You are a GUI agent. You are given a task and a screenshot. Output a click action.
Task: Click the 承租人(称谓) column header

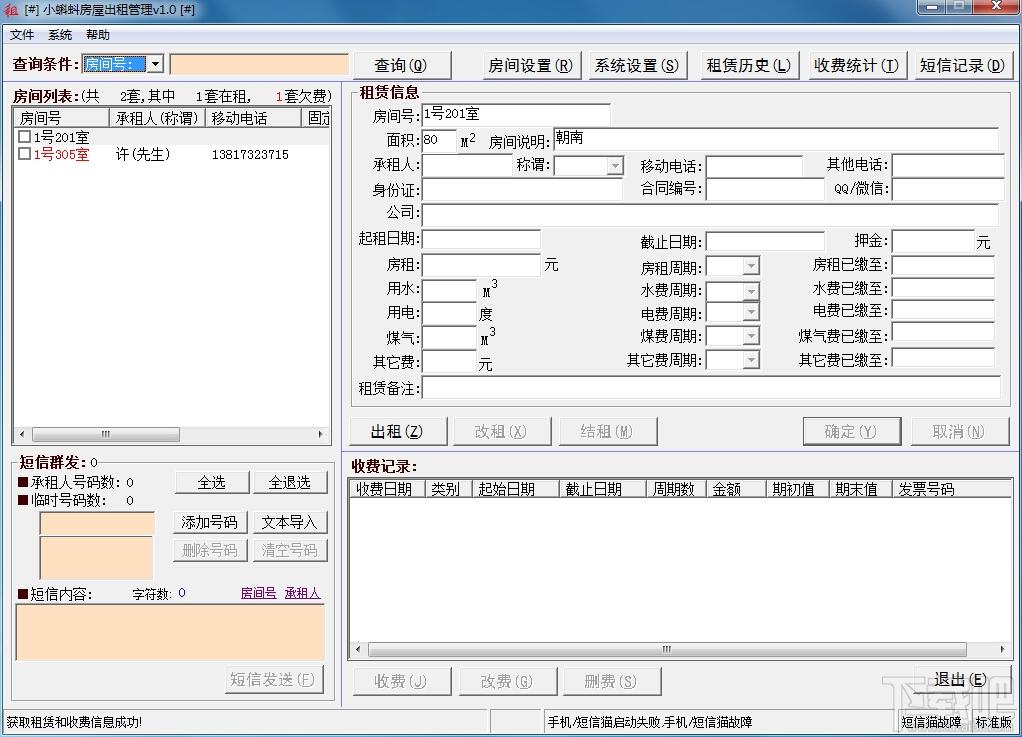pos(157,118)
